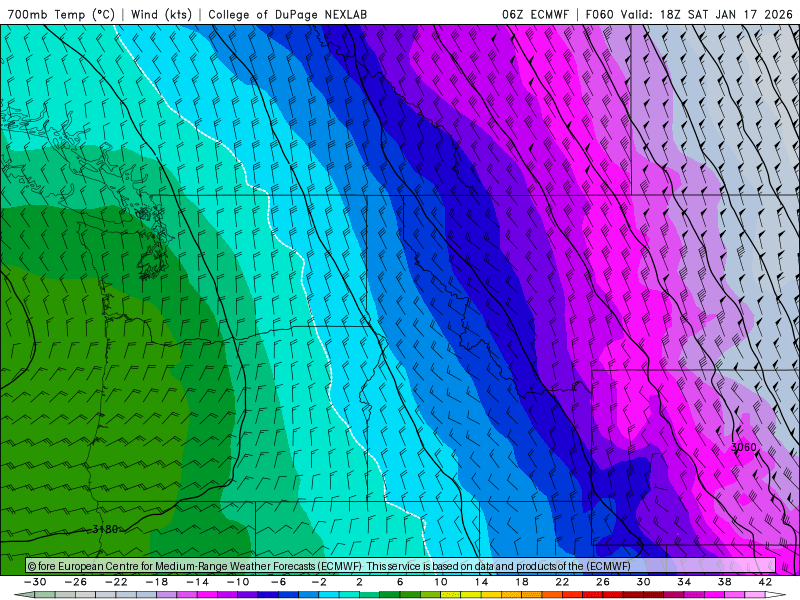Select the 'Wind (kts)' header label
800x600 pixels.
161,14
